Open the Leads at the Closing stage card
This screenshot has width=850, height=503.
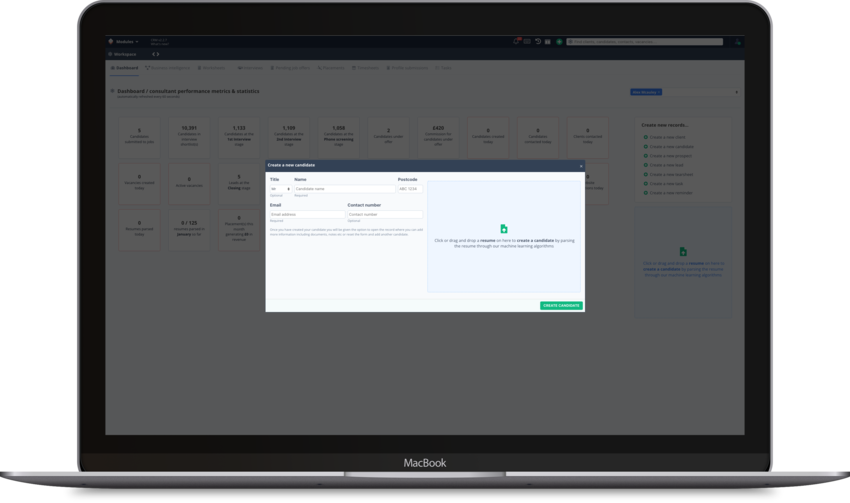239,184
